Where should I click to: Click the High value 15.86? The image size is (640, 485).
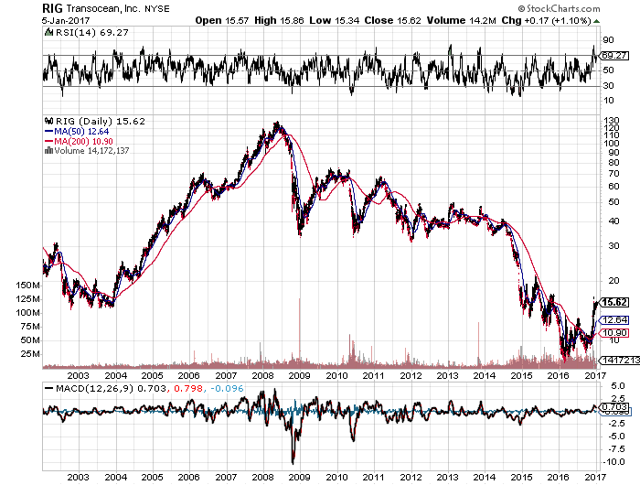[x=291, y=21]
